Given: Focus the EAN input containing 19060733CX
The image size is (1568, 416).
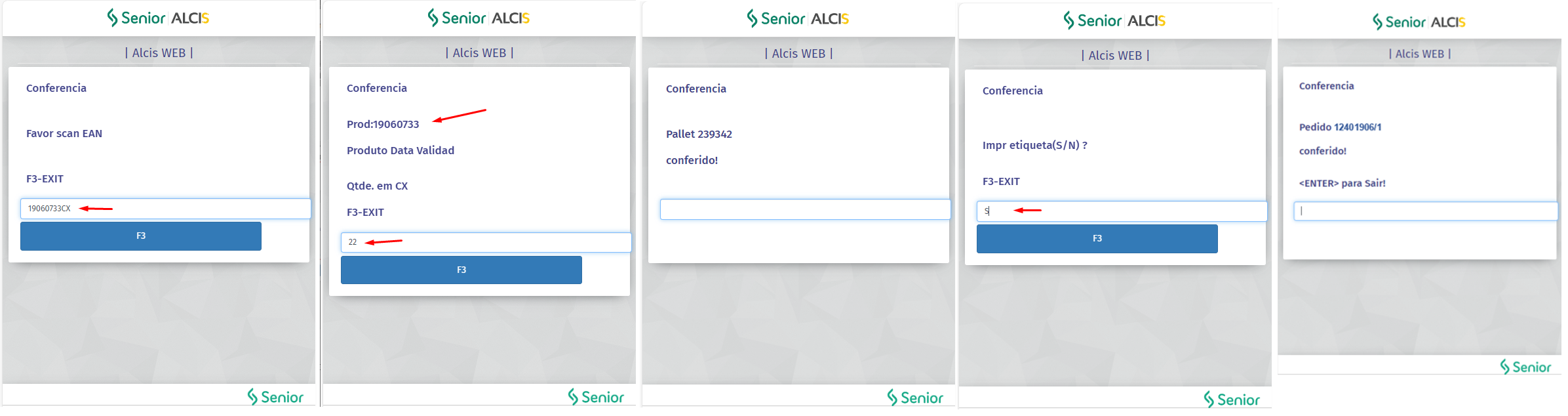Looking at the screenshot, I should pyautogui.click(x=165, y=209).
